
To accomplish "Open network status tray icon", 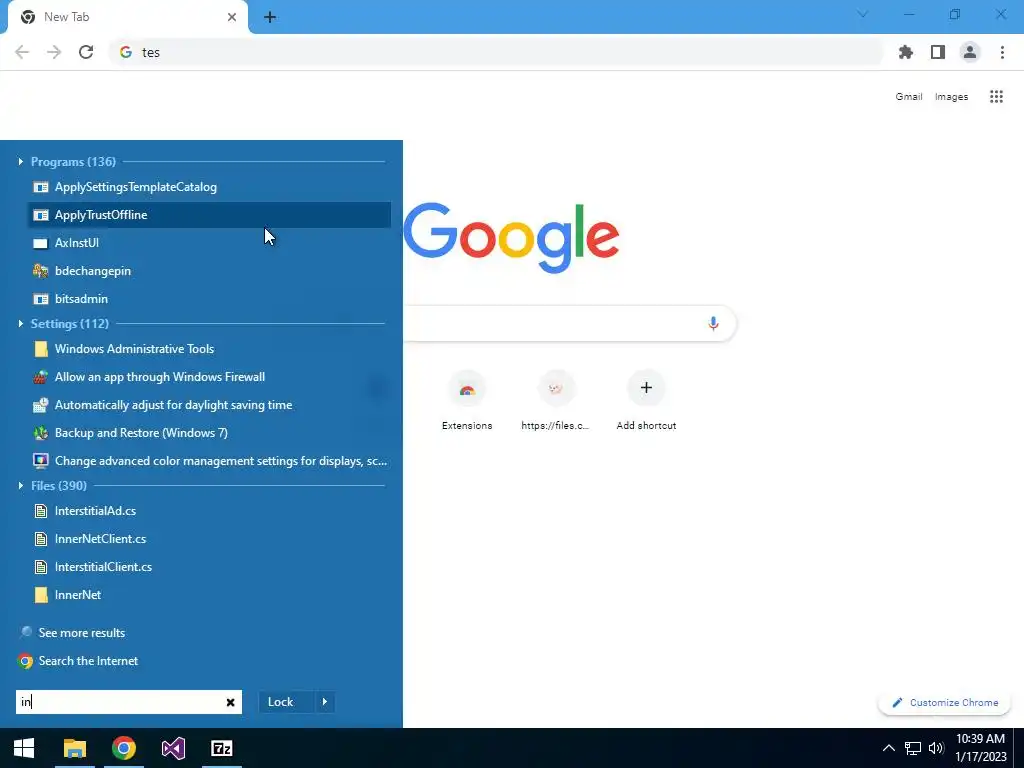I will coord(912,748).
